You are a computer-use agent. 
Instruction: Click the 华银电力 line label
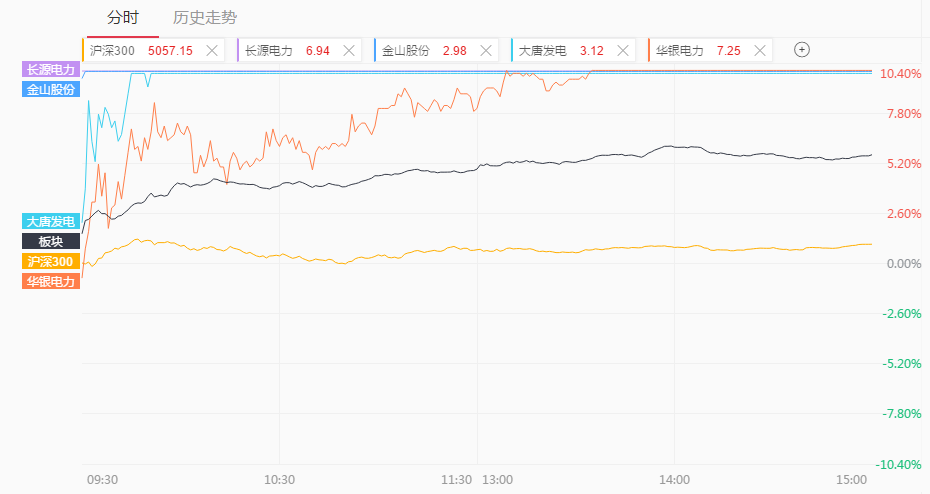(x=50, y=281)
